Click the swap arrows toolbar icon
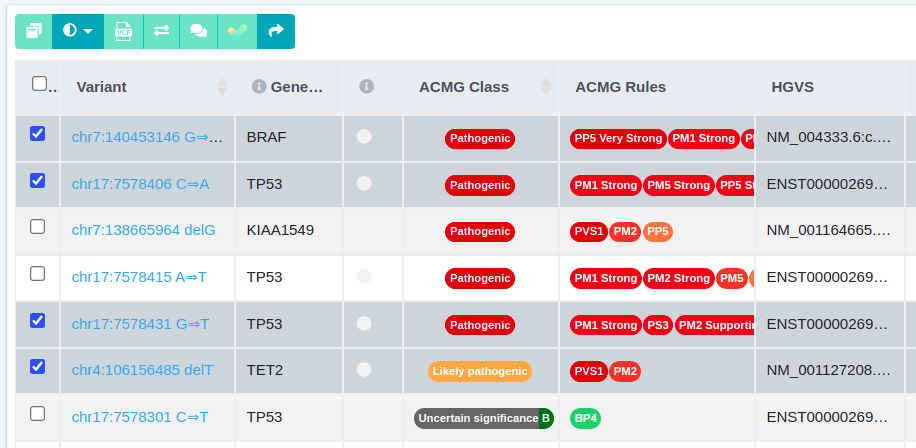 (x=161, y=31)
